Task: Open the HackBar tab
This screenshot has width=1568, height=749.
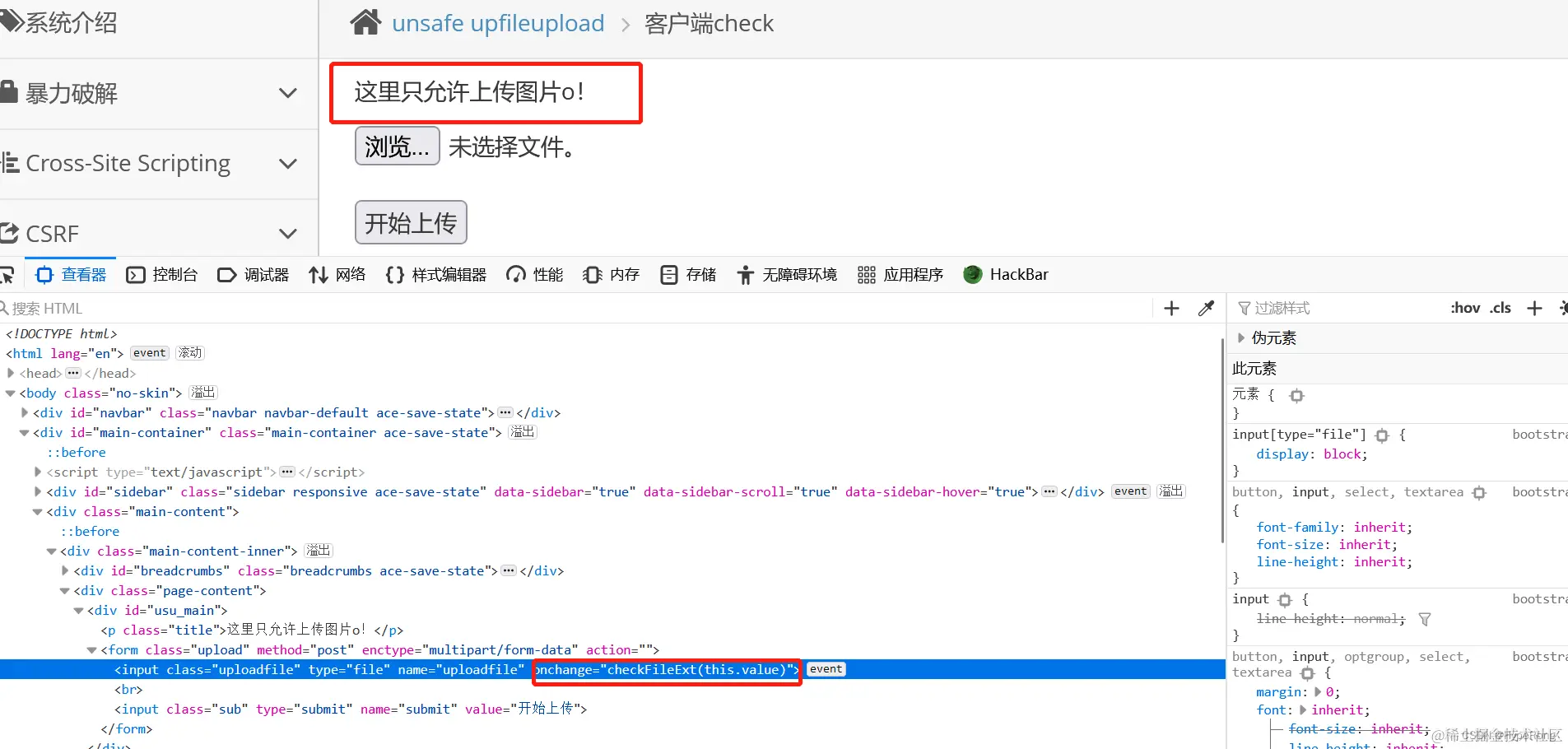Action: (1006, 275)
